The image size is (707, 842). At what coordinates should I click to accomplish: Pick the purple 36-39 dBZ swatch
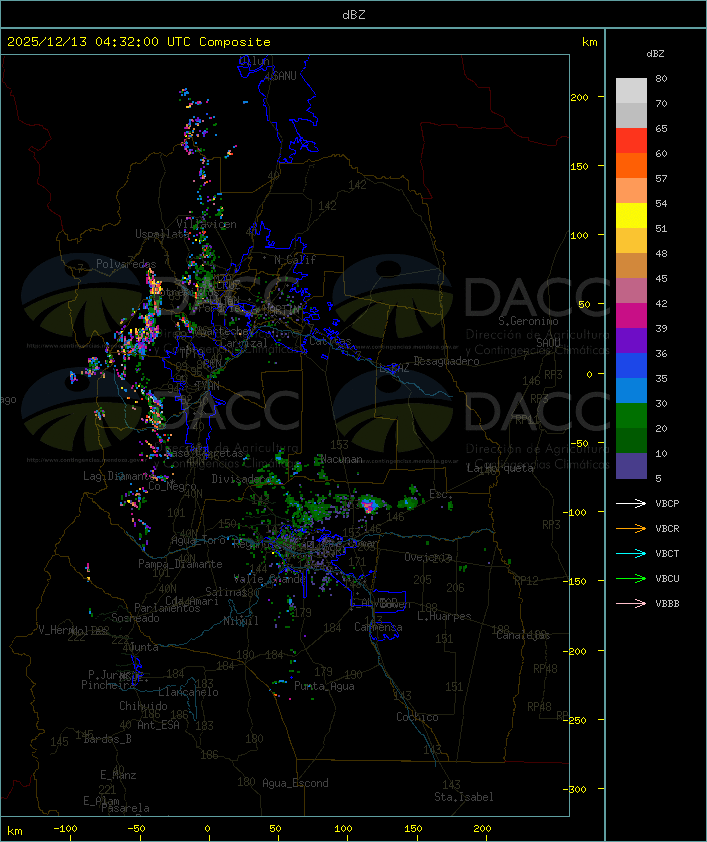[631, 340]
